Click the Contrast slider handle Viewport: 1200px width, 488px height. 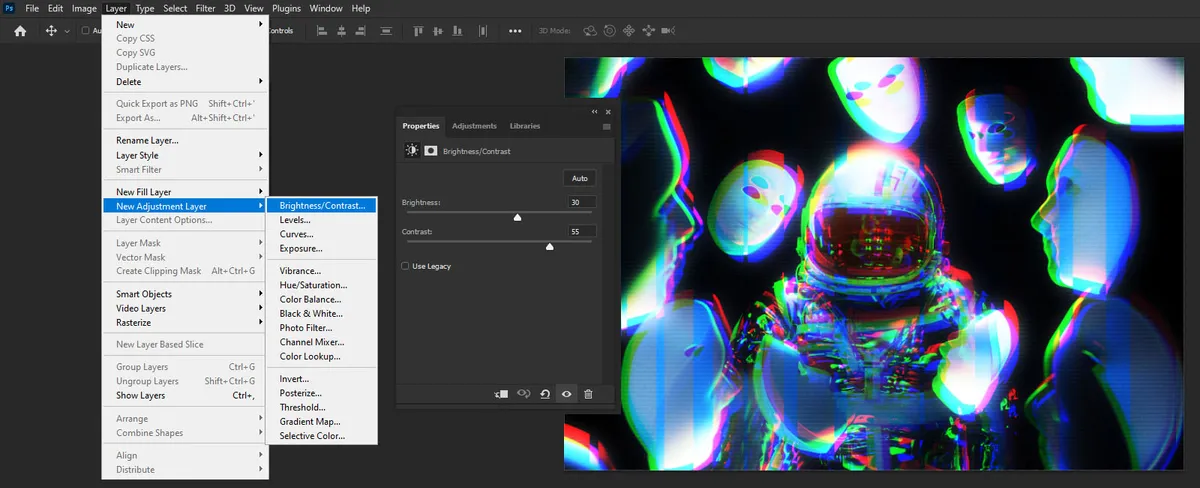coord(549,246)
